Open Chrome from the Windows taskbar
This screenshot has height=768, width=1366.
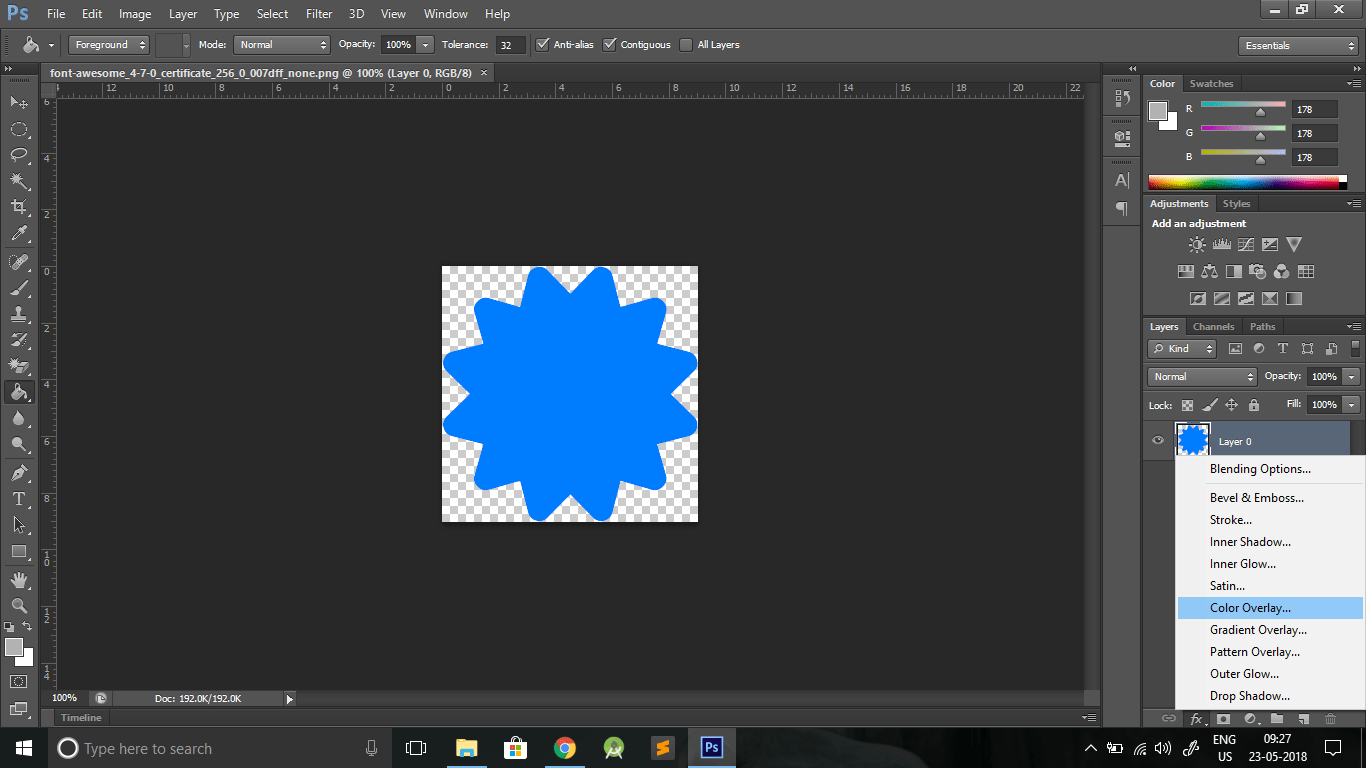click(x=565, y=748)
